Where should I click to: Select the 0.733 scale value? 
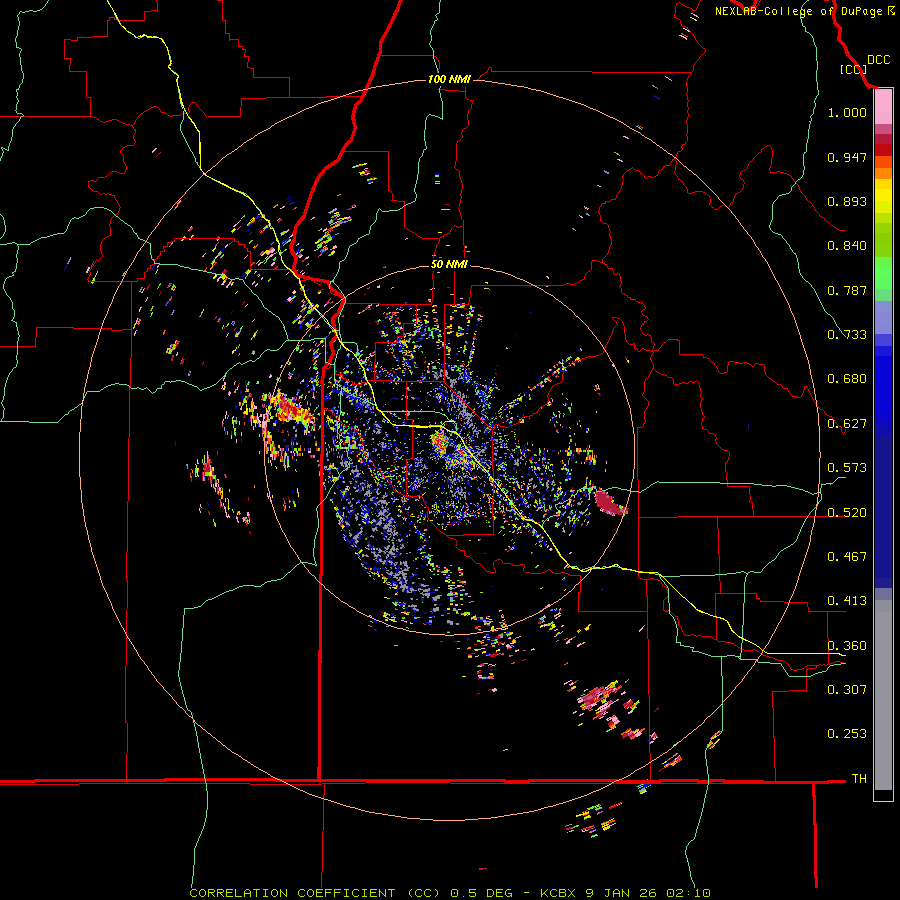847,335
